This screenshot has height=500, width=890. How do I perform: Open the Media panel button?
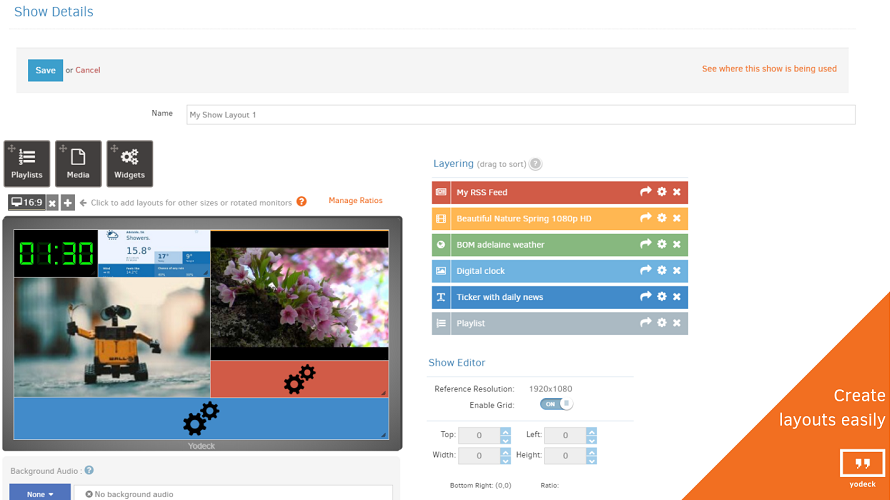click(x=78, y=163)
